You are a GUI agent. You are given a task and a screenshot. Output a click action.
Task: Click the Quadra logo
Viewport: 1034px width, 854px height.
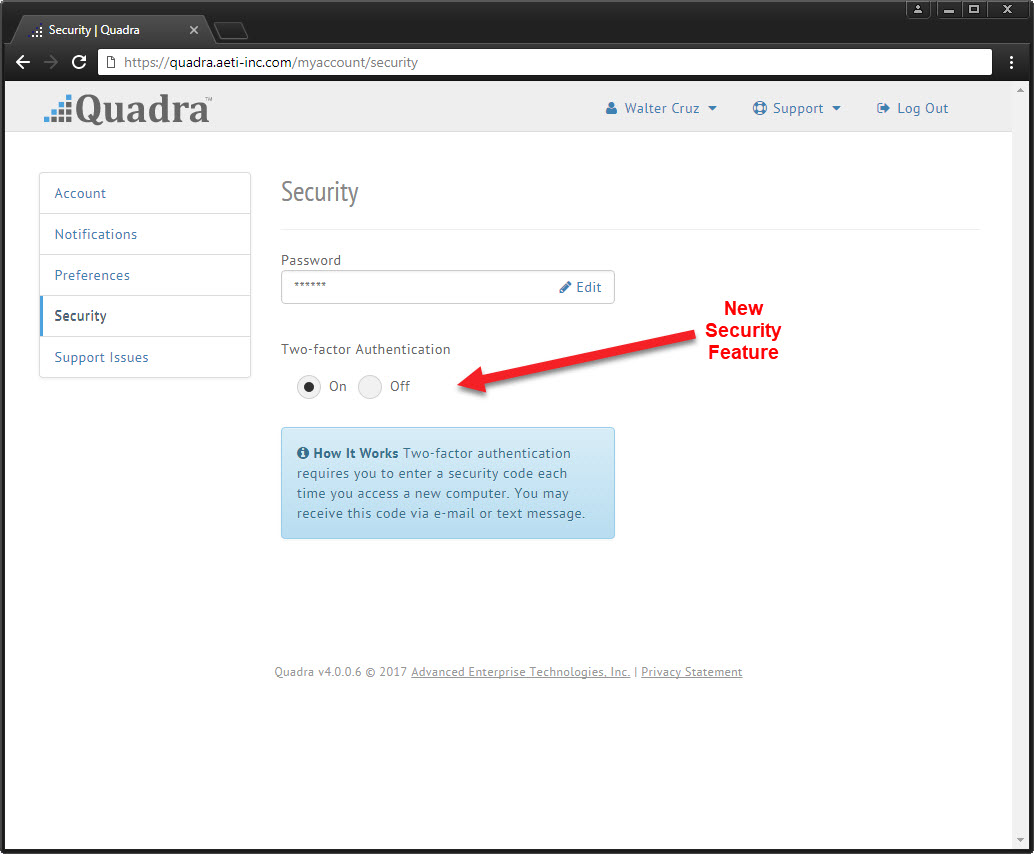click(x=128, y=109)
